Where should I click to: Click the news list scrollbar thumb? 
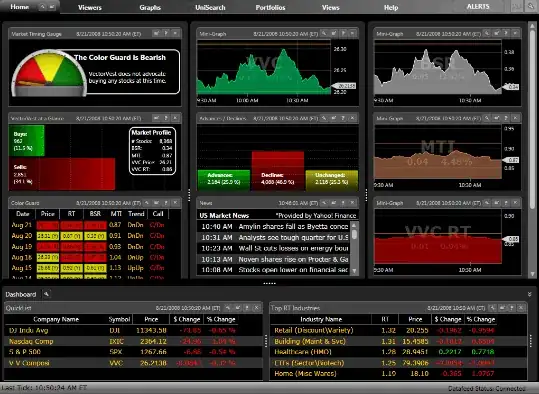point(354,234)
